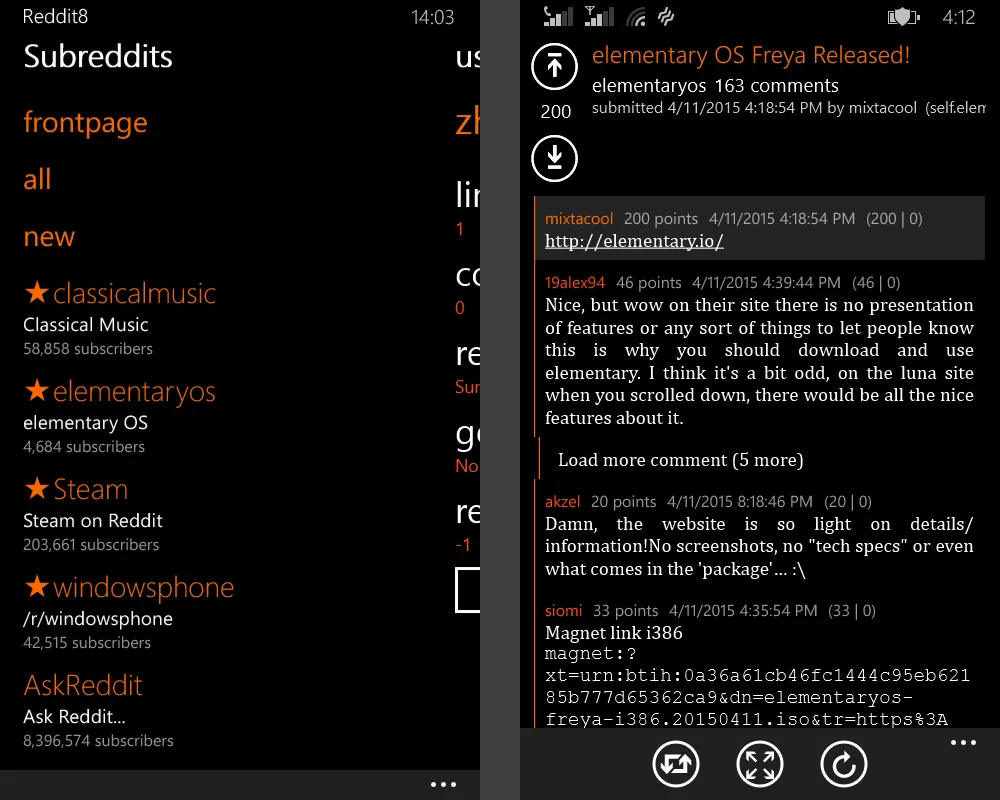Toggle star on classicalmusic subreddit
This screenshot has width=1000, height=800.
(x=37, y=293)
